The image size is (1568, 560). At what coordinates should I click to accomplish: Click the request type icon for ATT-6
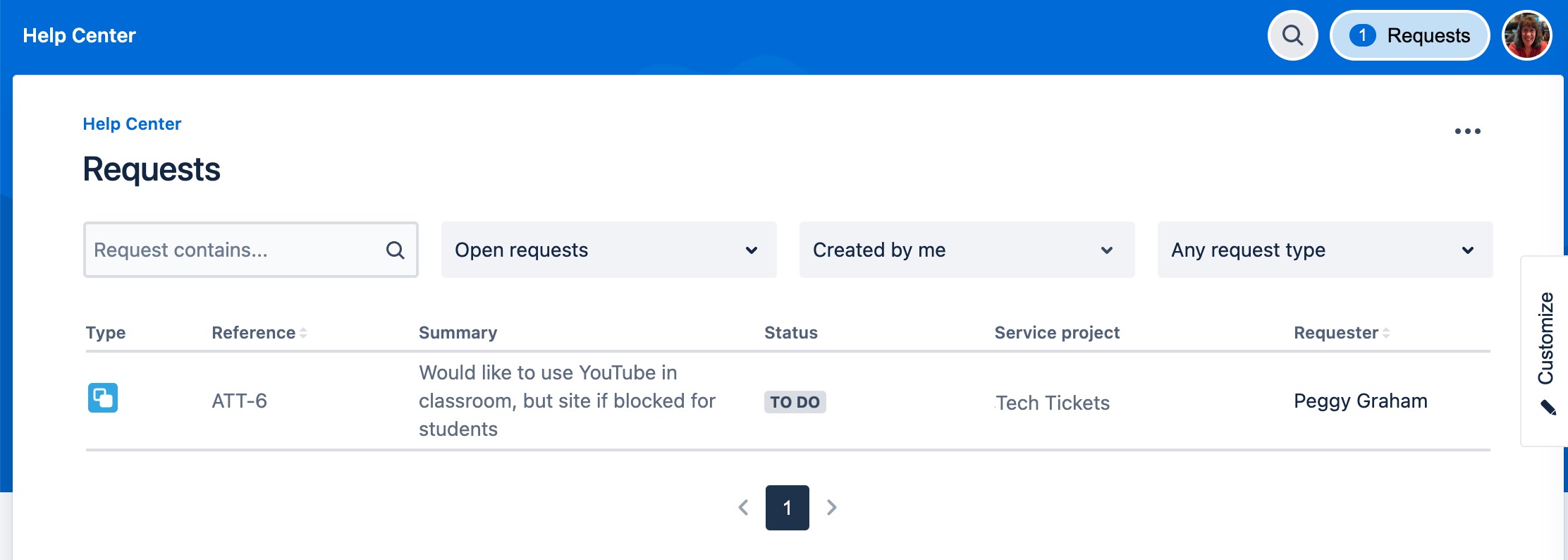click(103, 398)
